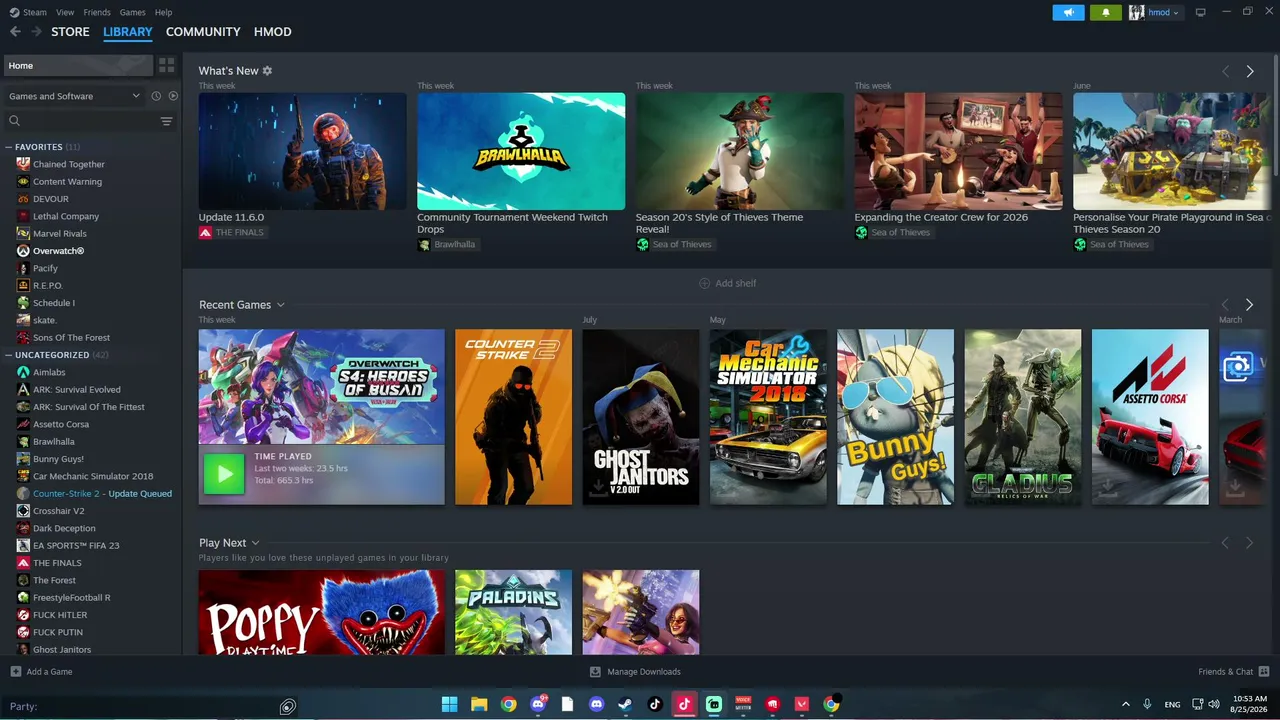Open the Friends menu

pos(97,12)
